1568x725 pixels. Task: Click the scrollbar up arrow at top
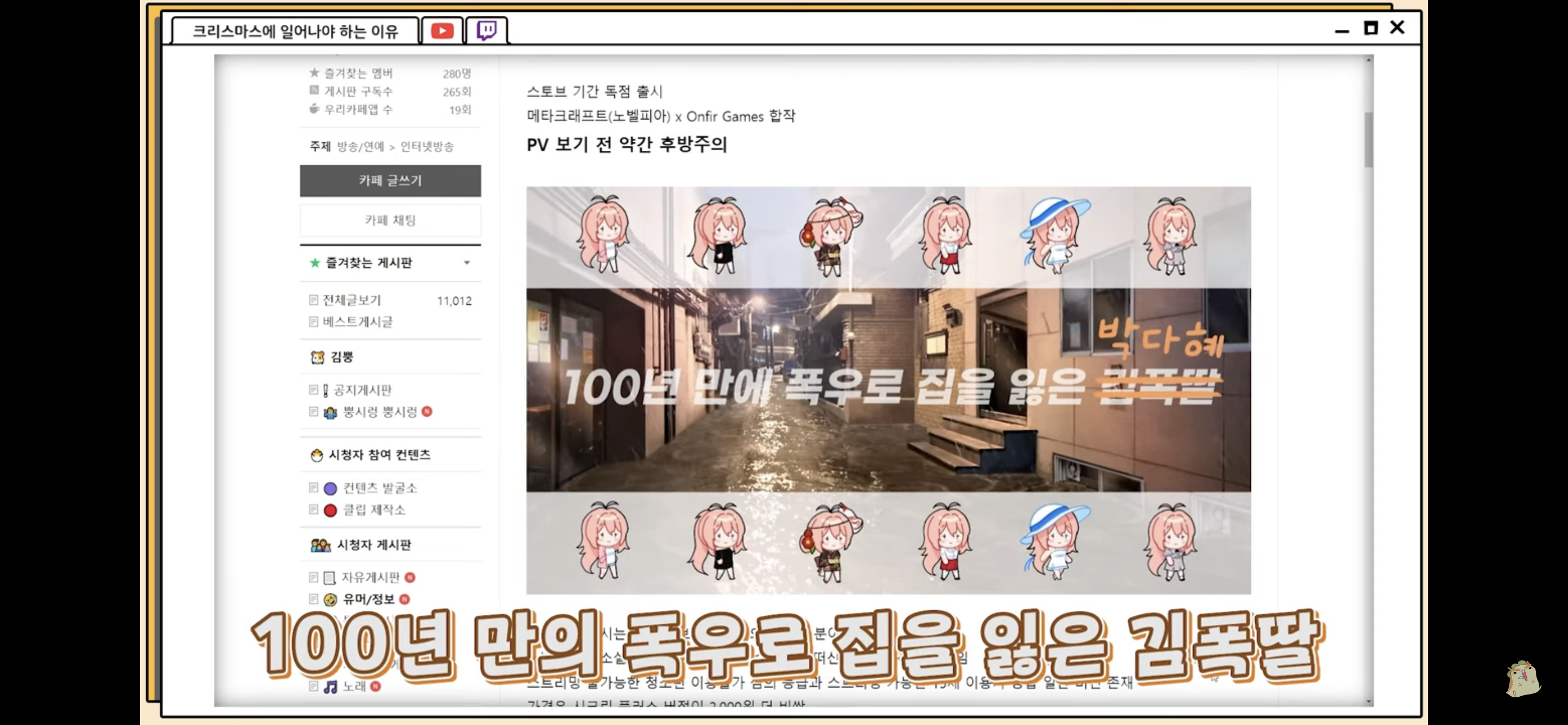tap(1368, 60)
